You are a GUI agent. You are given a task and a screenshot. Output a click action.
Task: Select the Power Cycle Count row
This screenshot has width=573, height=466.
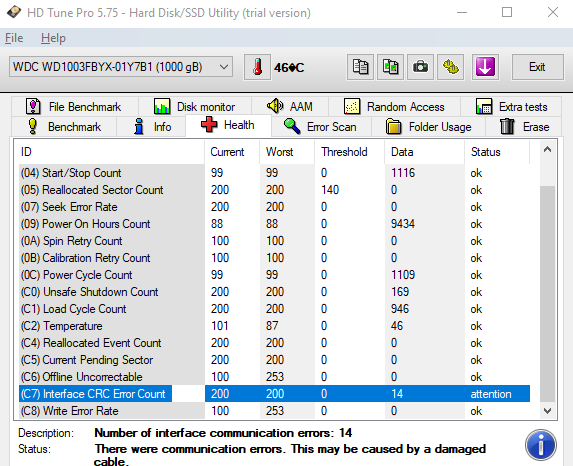(274, 275)
